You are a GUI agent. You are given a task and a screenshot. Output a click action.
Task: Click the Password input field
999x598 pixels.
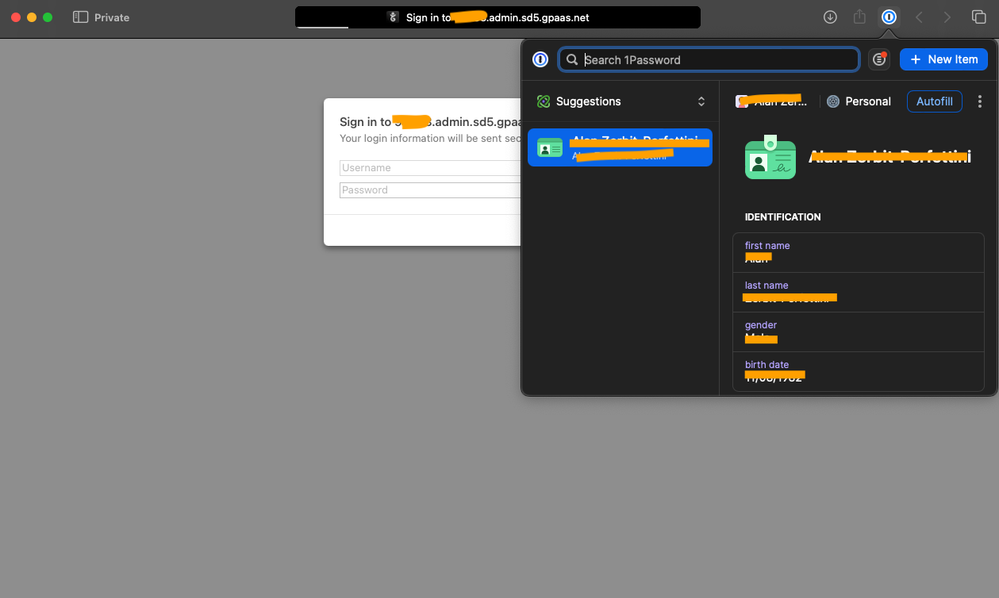click(x=430, y=190)
